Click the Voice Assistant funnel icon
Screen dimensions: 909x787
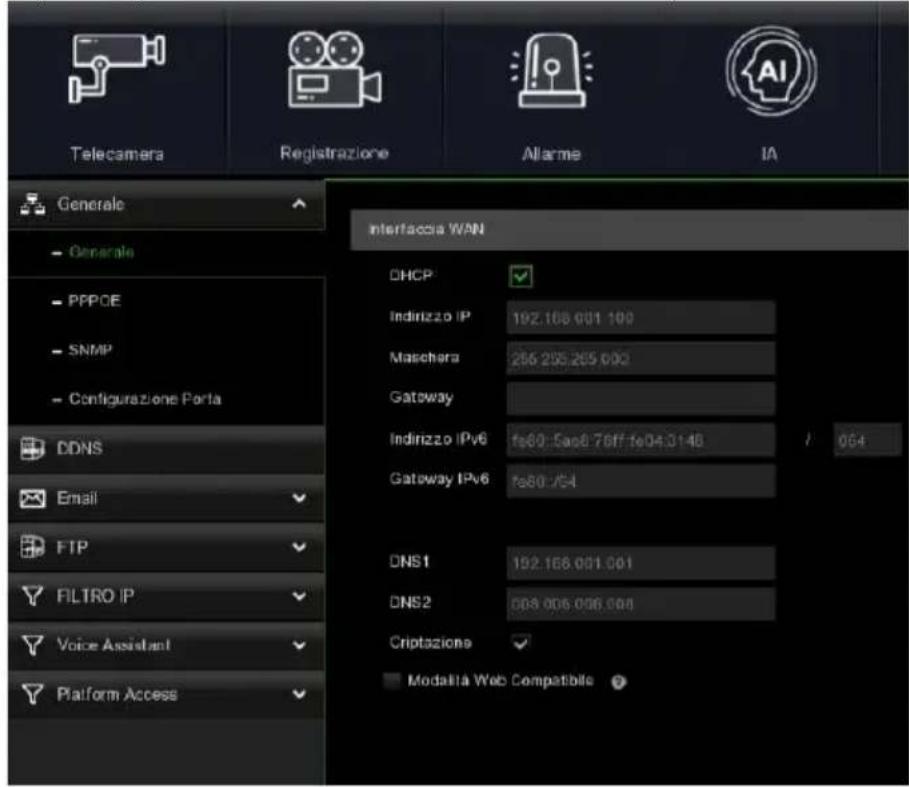32,645
